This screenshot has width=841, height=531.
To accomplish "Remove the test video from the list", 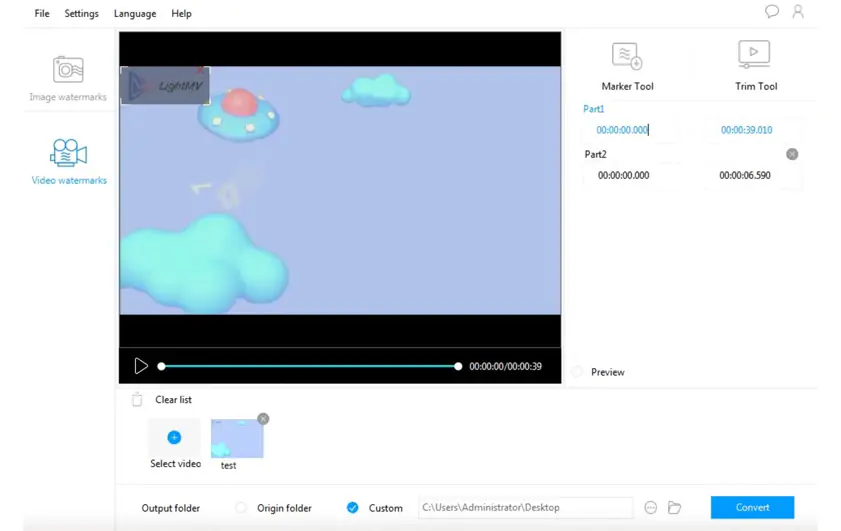I will [263, 419].
